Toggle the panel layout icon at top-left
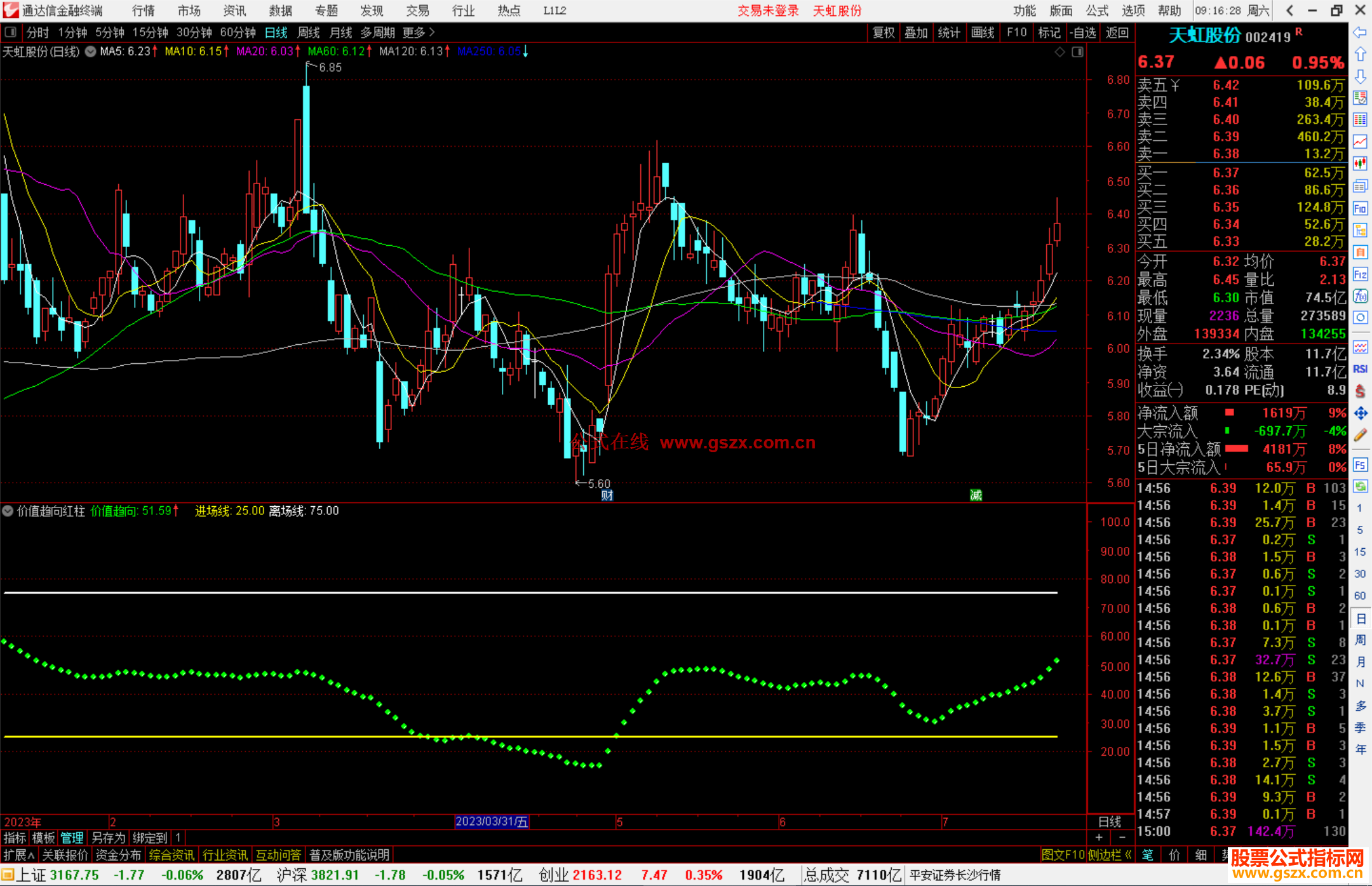 coord(11,32)
